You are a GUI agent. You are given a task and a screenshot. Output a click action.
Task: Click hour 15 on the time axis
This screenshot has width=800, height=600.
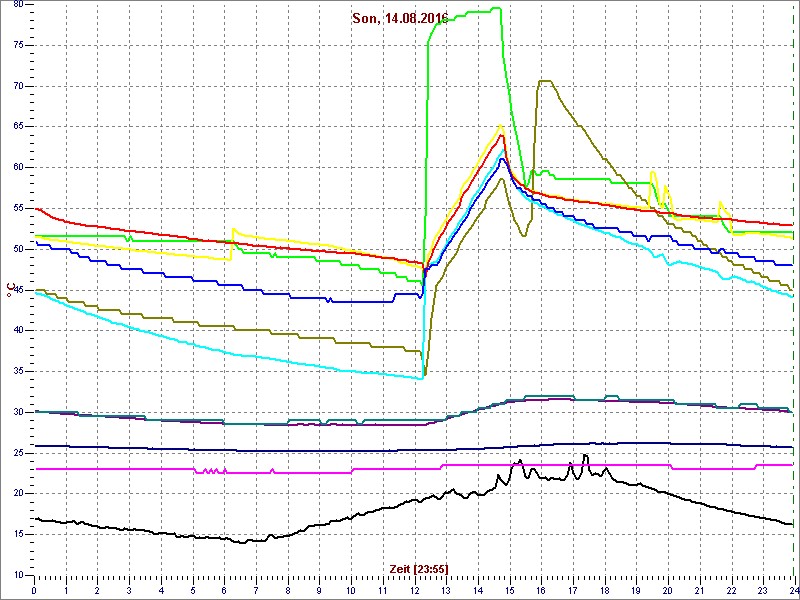click(510, 590)
